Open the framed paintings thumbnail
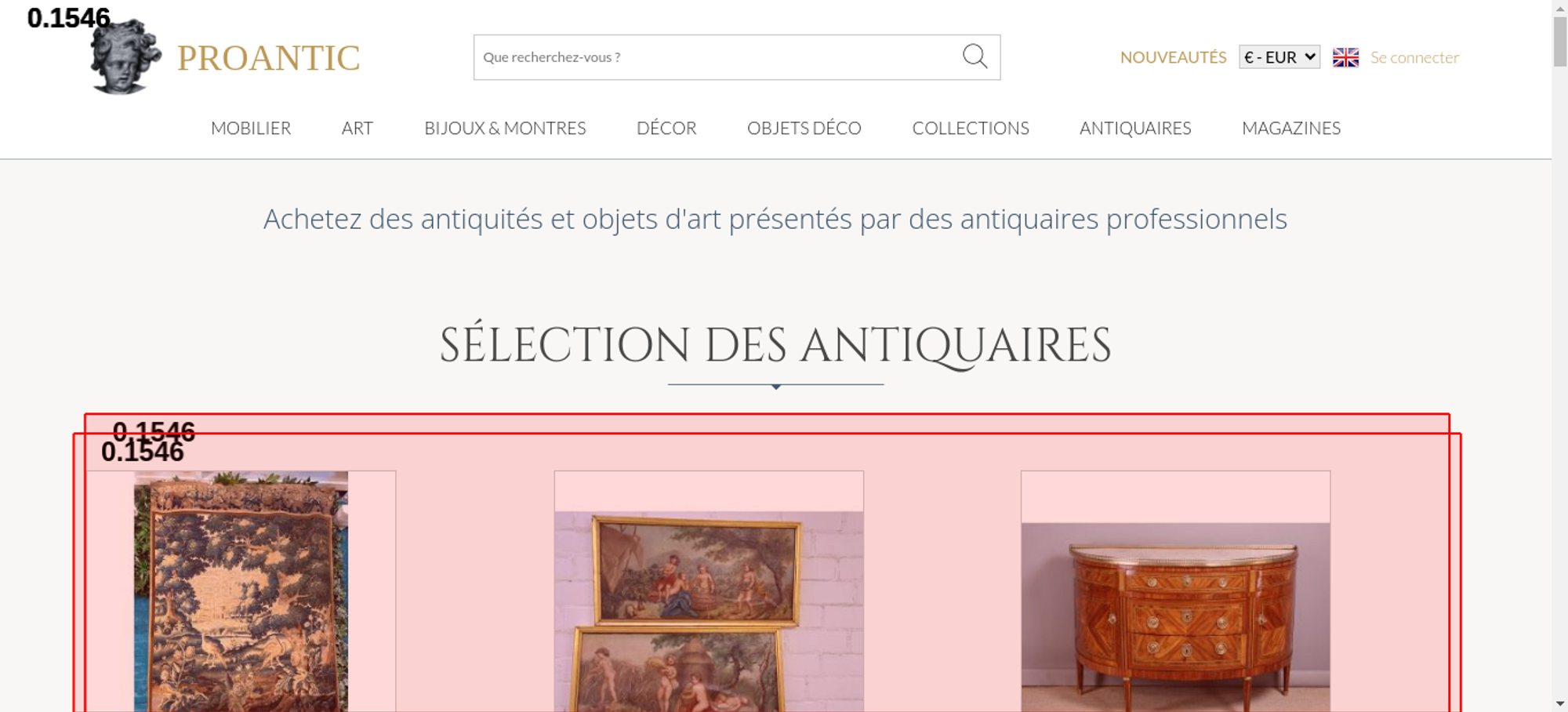The height and width of the screenshot is (712, 1568). [709, 612]
